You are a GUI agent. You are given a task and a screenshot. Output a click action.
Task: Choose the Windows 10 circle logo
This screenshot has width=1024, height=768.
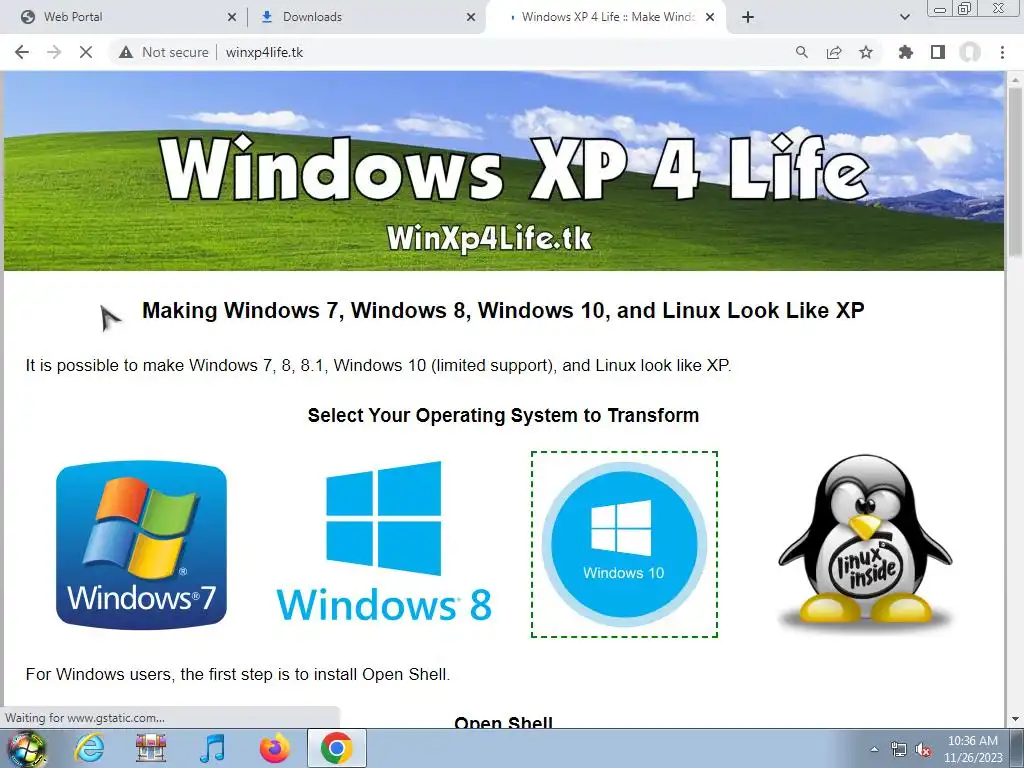click(x=624, y=544)
